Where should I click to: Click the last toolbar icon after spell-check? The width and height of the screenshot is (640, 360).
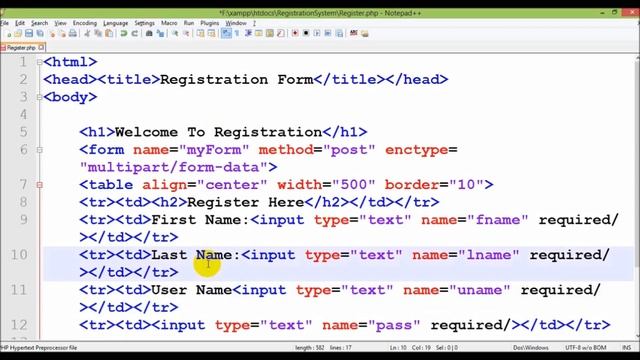click(x=364, y=33)
